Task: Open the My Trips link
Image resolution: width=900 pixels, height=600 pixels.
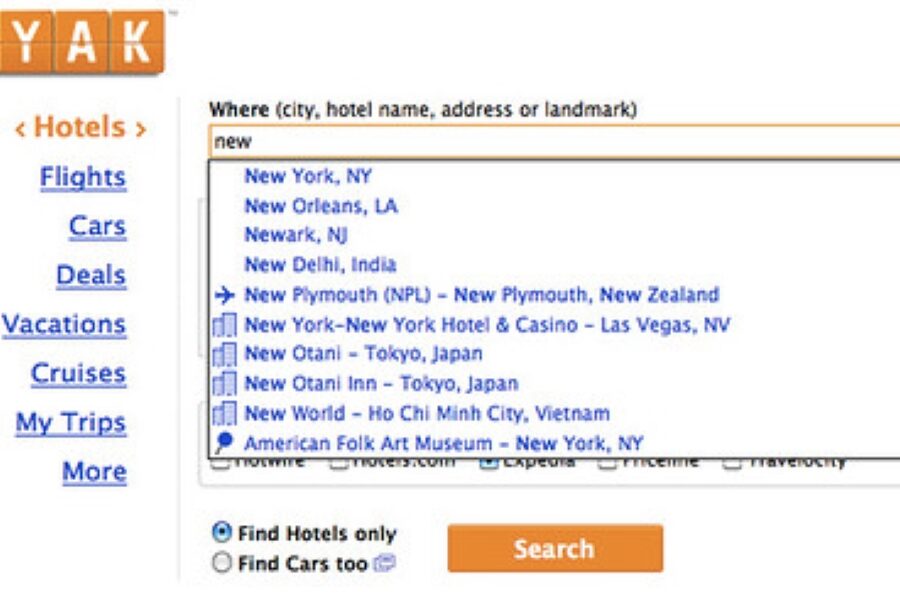Action: pyautogui.click(x=70, y=422)
